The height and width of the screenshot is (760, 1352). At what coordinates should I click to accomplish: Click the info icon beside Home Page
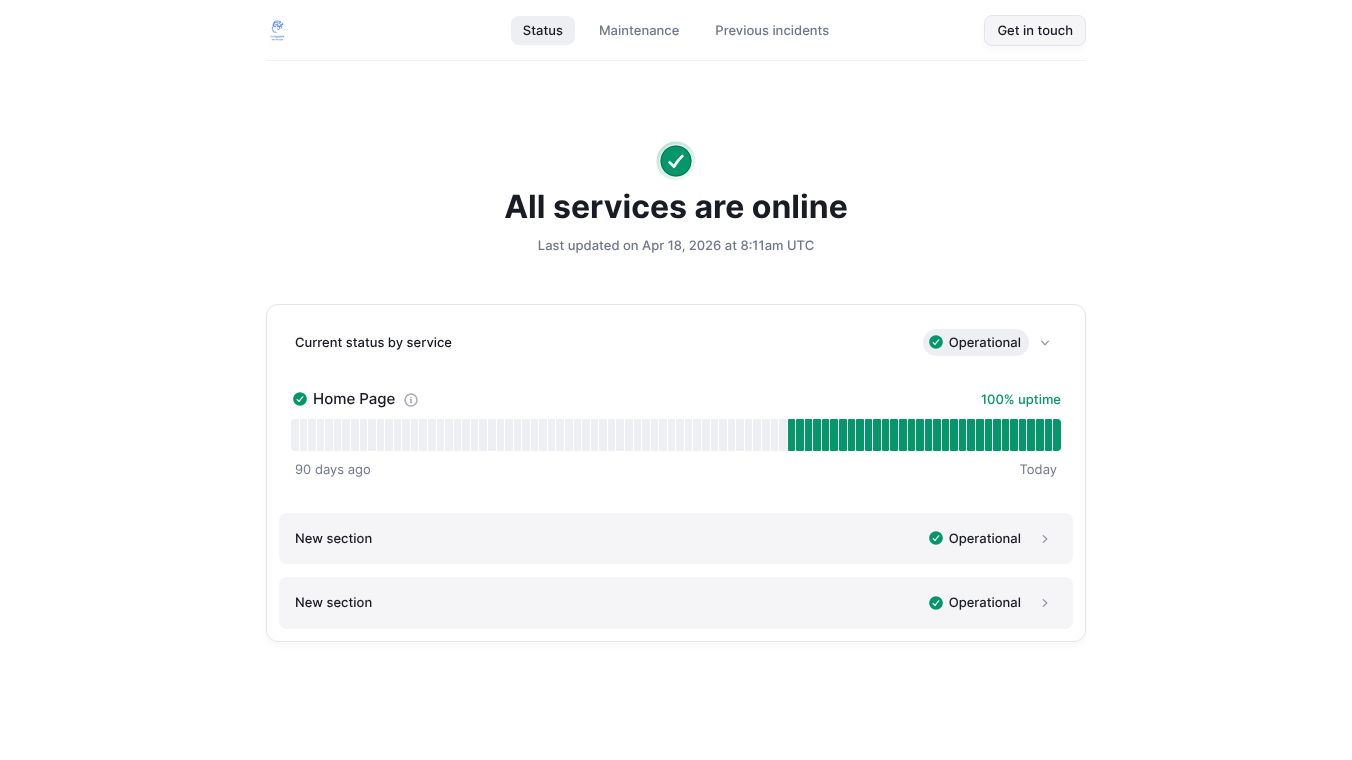[x=411, y=400]
